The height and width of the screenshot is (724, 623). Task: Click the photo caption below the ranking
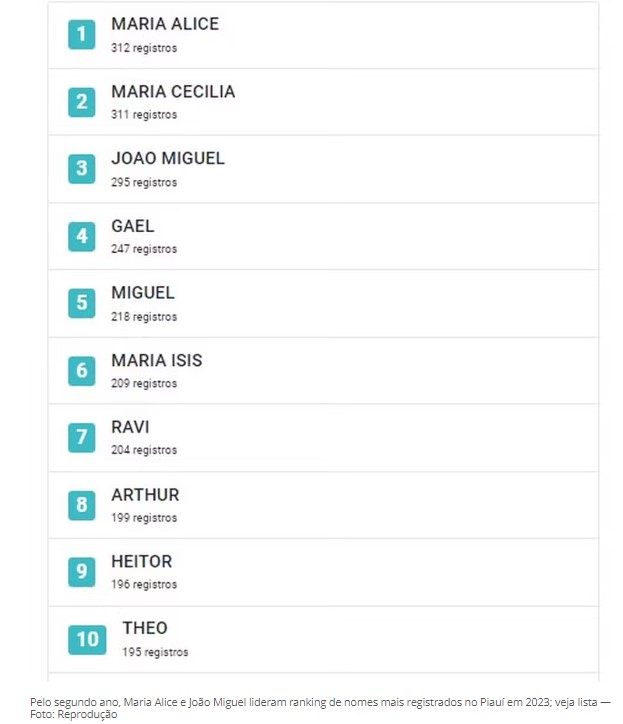319,708
